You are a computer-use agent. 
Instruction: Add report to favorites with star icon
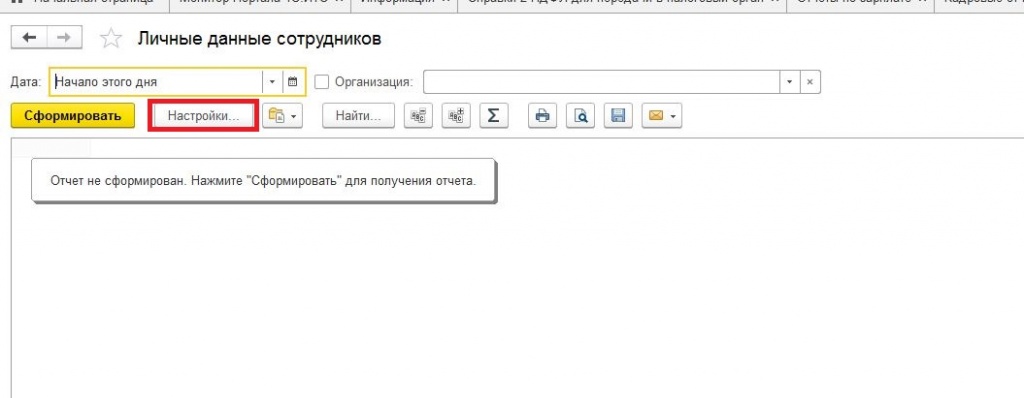point(111,39)
